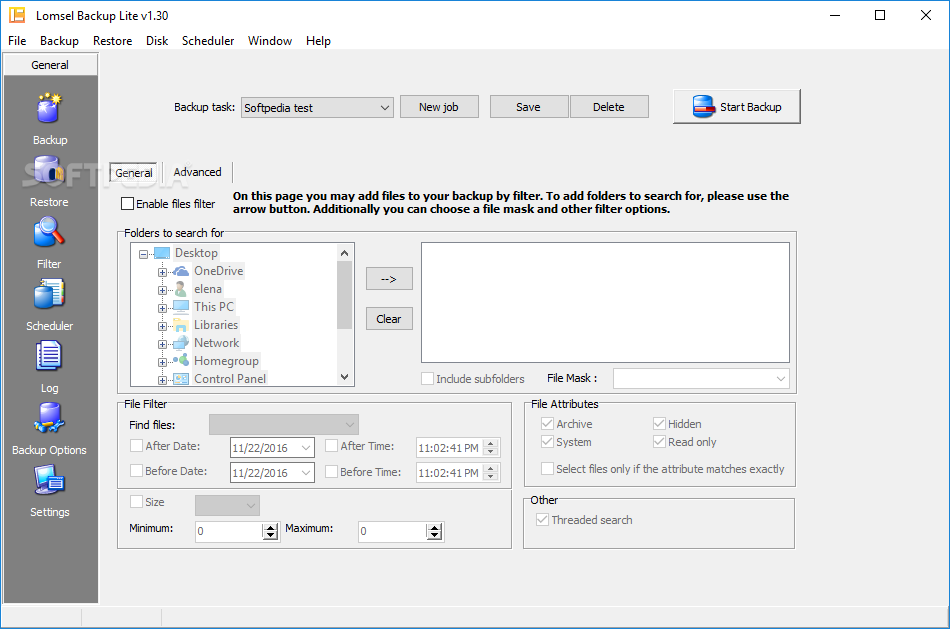Open the Restore menu
Screen dimensions: 950x629
[113, 41]
